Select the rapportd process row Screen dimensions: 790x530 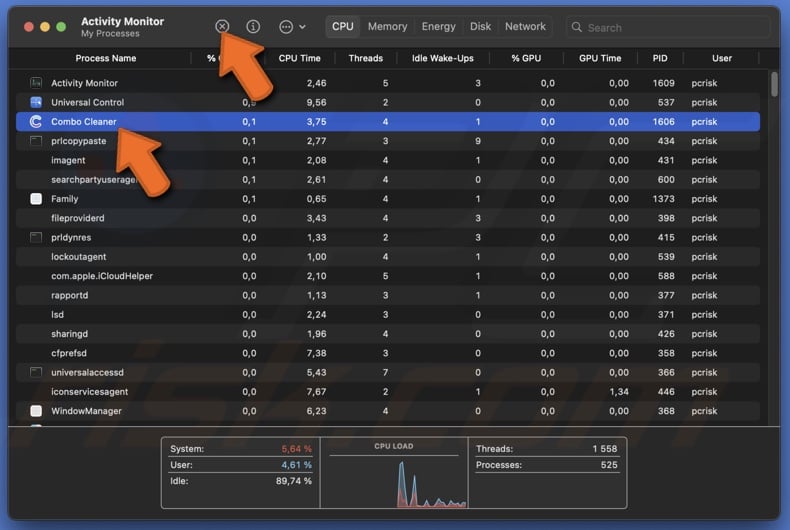coord(388,295)
